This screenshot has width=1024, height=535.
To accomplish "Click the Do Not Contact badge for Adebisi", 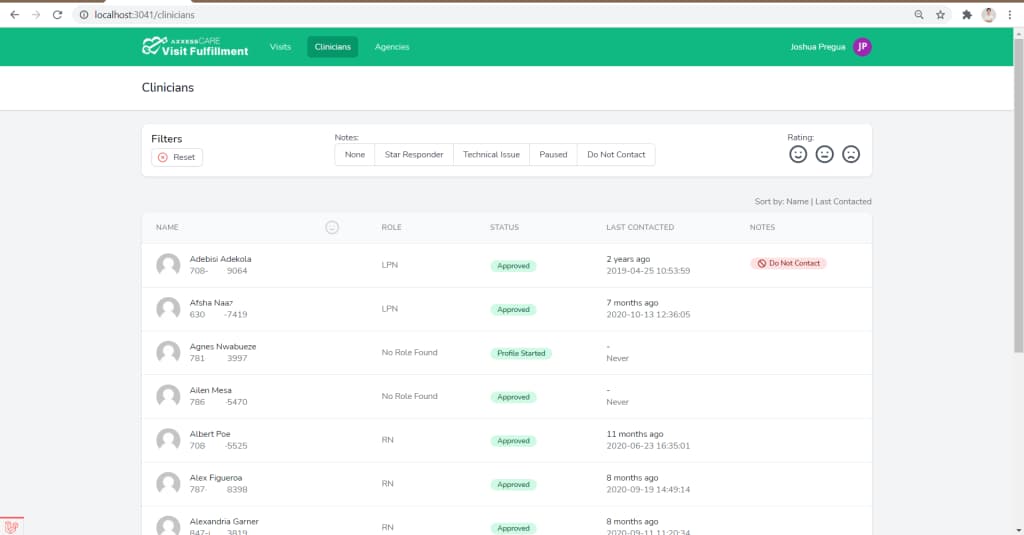I will [788, 263].
